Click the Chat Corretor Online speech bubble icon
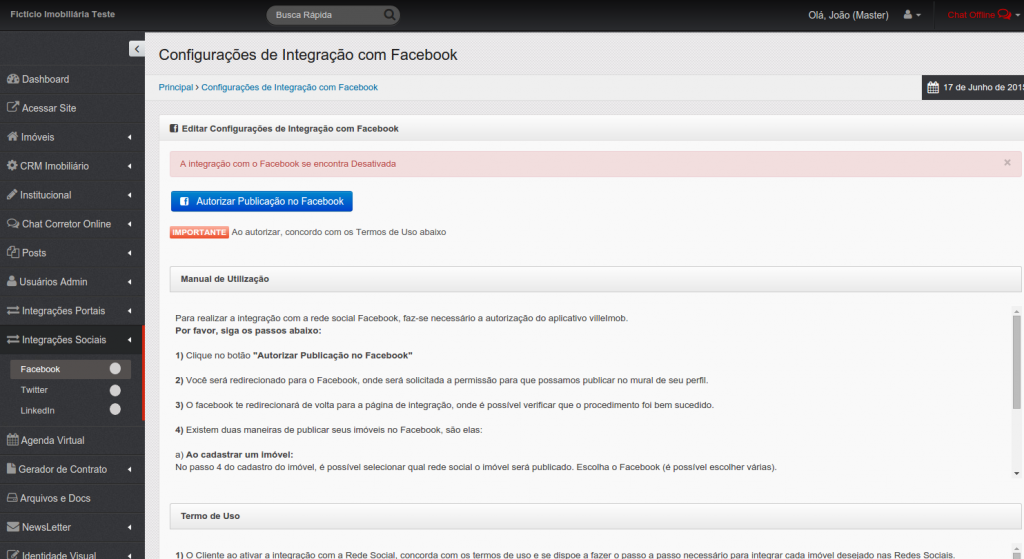Screen dimensions: 1024x559 point(13,223)
